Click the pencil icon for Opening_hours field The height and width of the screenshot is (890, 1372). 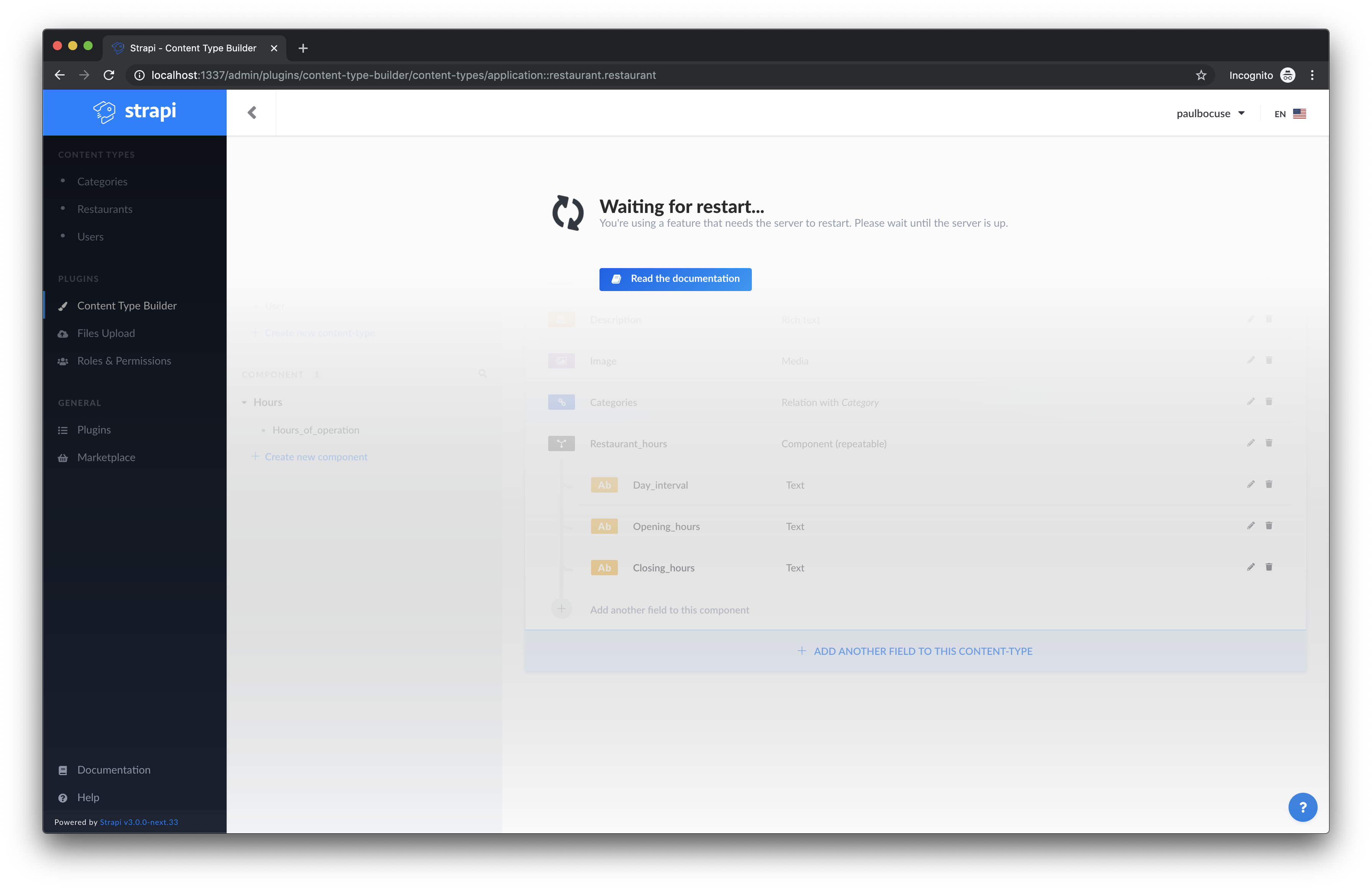(x=1250, y=525)
